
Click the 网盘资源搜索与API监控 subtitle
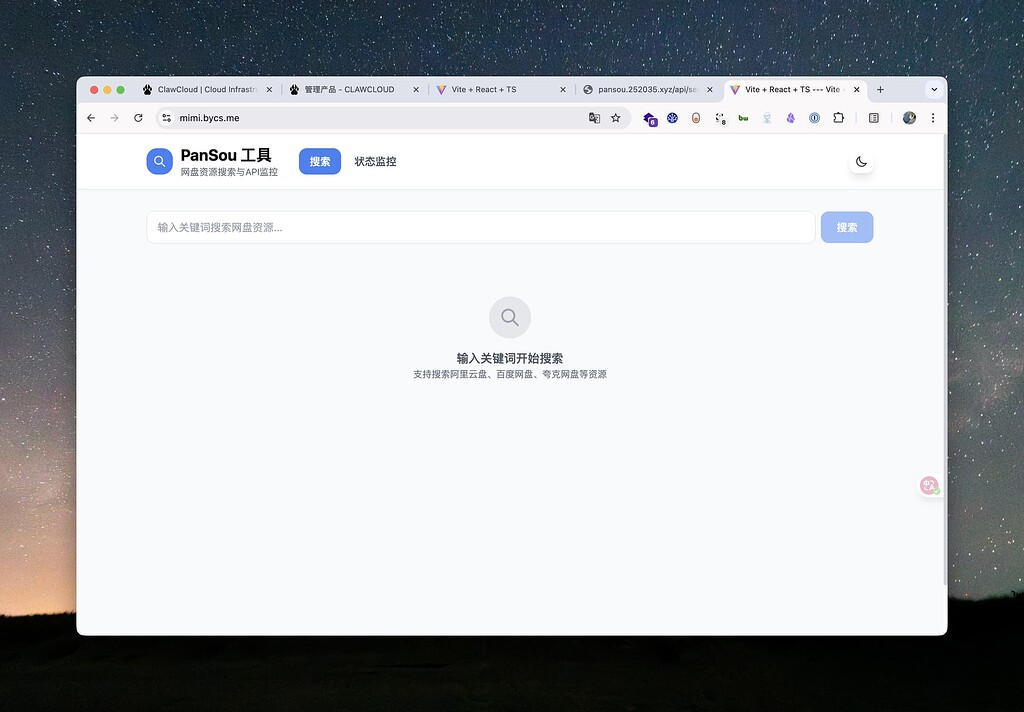pyautogui.click(x=229, y=172)
